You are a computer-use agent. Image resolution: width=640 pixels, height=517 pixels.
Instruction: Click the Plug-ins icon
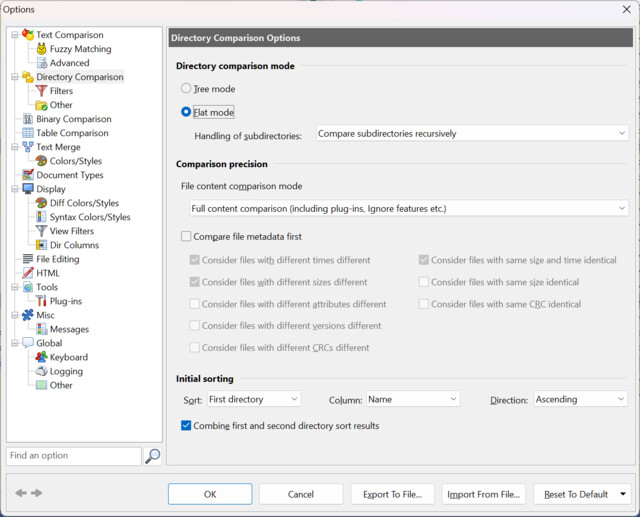coord(41,301)
